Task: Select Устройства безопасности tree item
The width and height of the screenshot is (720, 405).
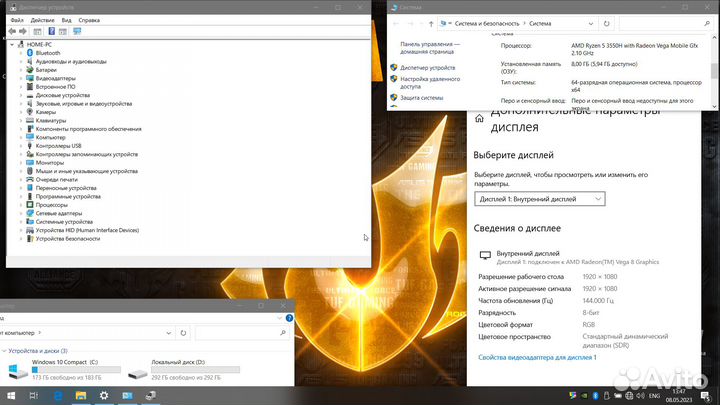Action: click(68, 239)
